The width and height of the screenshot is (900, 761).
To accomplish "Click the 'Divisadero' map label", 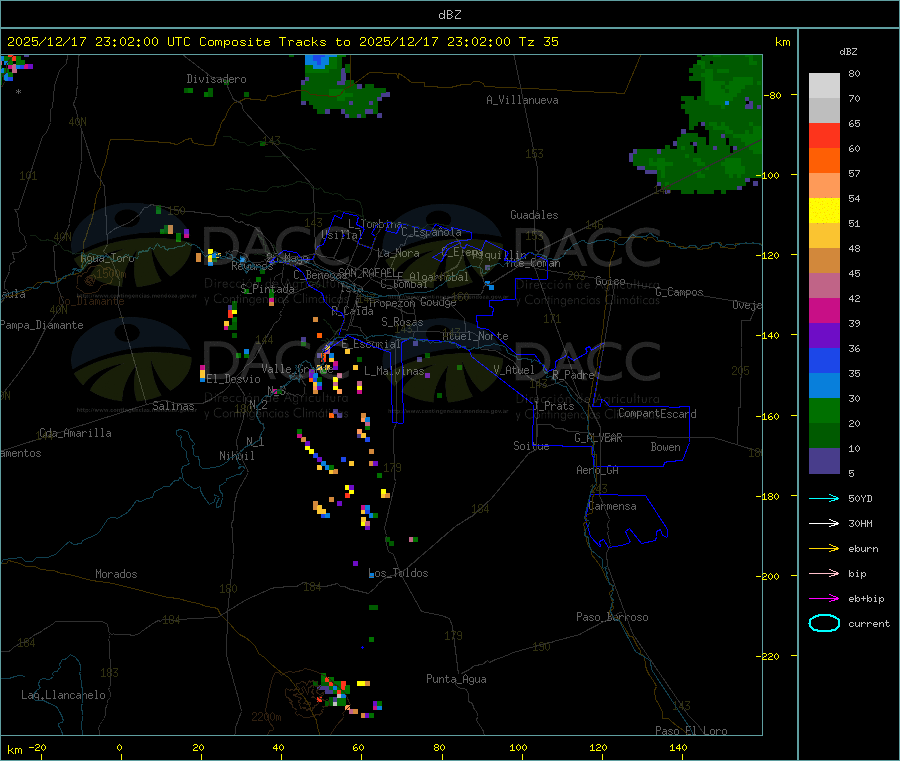I will [216, 79].
